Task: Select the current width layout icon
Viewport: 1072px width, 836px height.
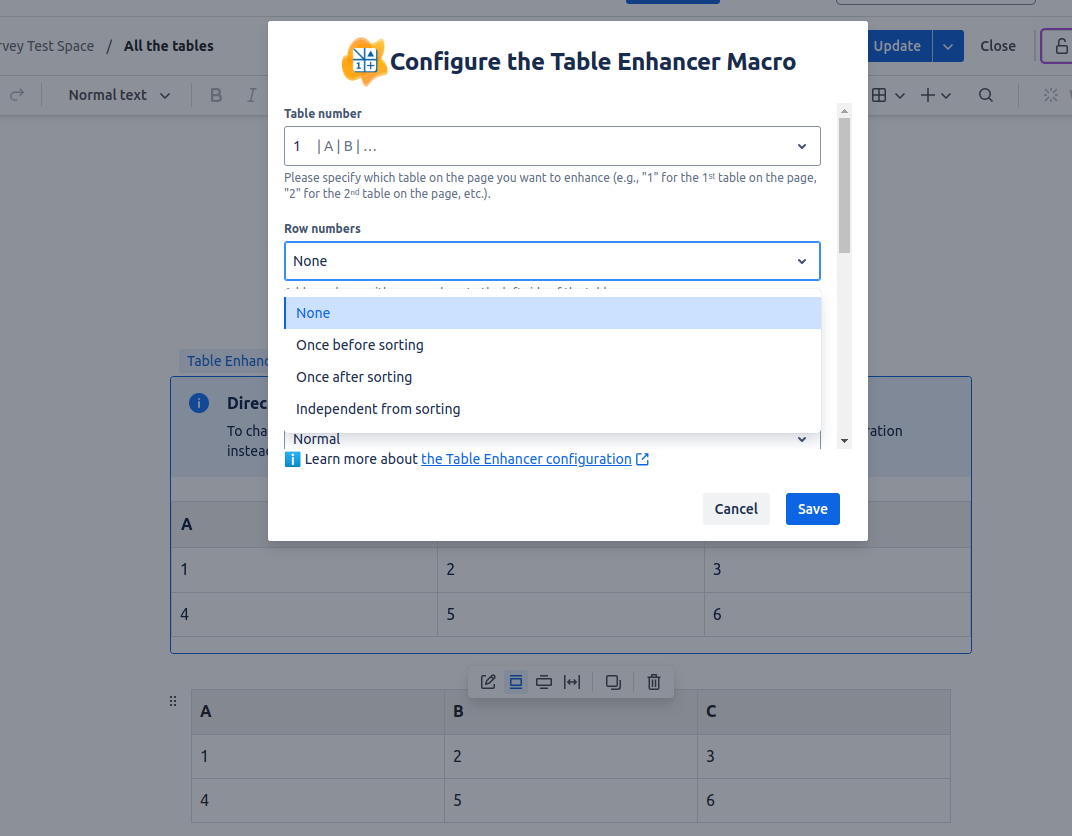Action: click(515, 682)
